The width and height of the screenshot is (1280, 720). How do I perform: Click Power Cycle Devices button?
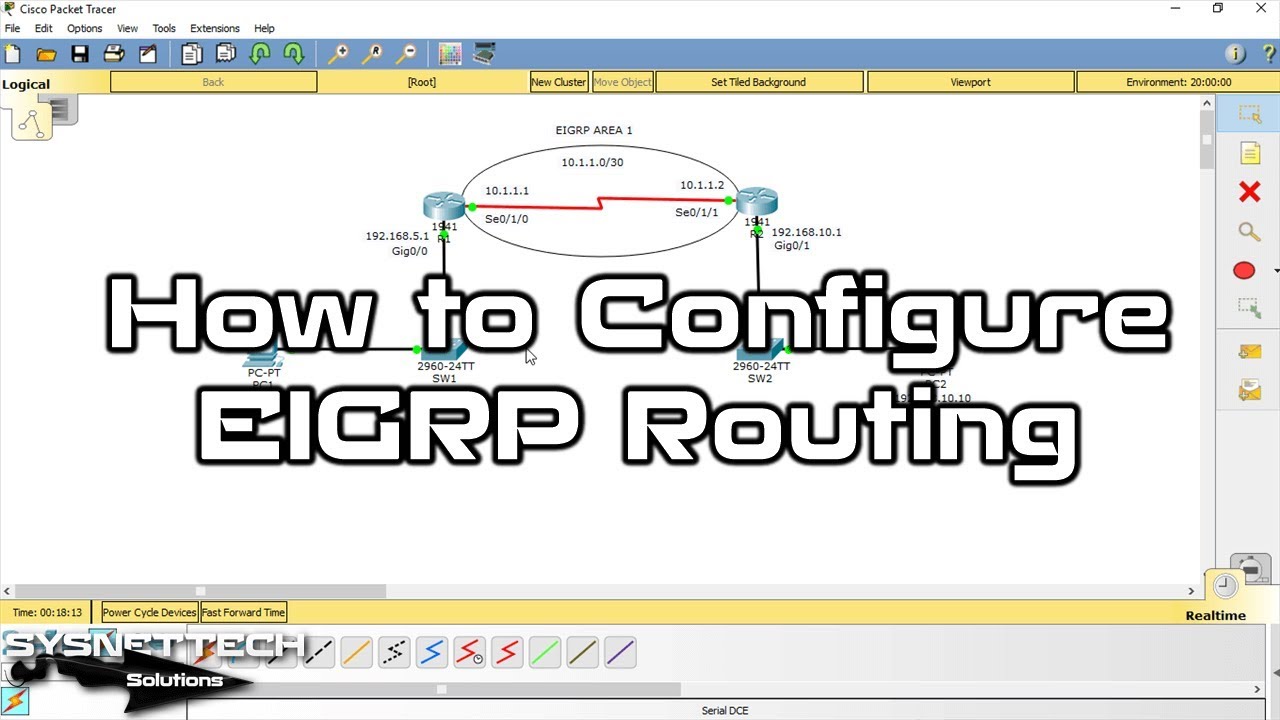click(x=149, y=612)
